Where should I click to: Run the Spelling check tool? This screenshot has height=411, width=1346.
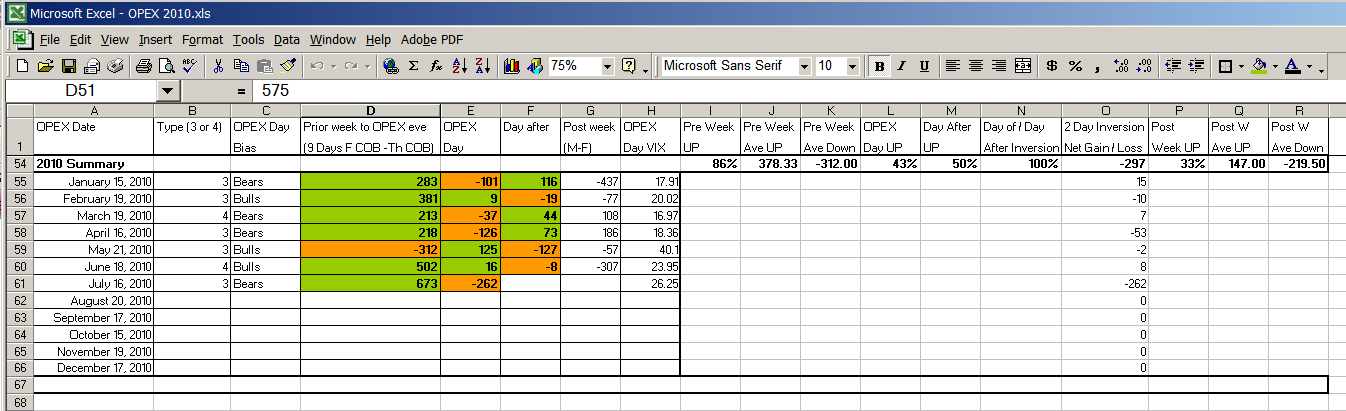[190, 66]
